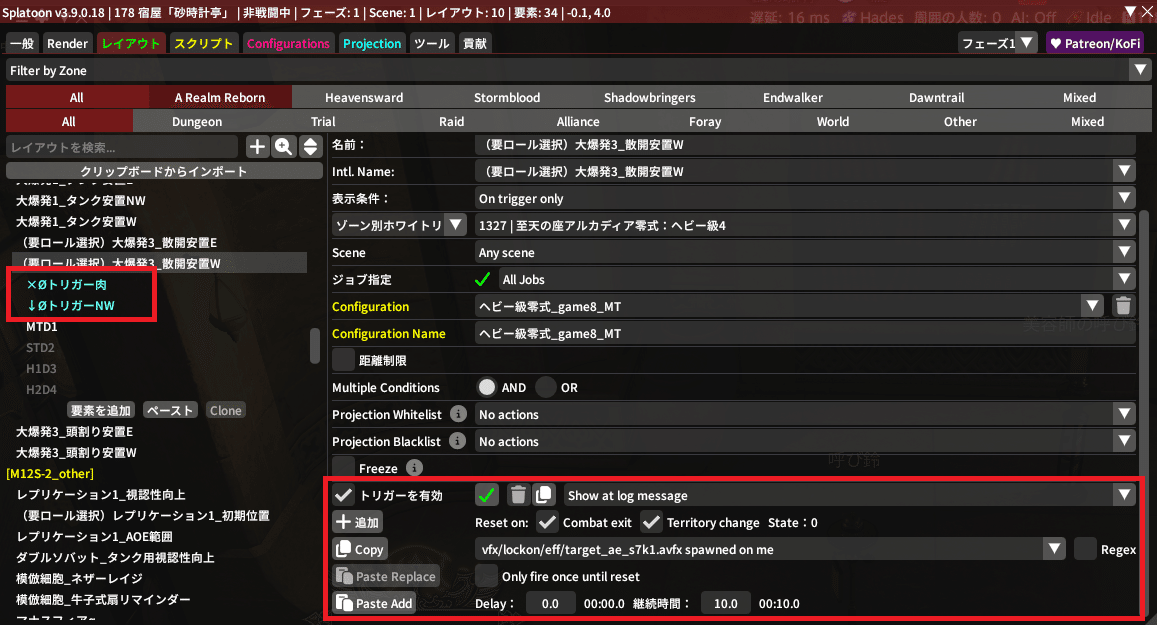
Task: Click the info icon next to Projection Whitelist
Action: [x=458, y=414]
